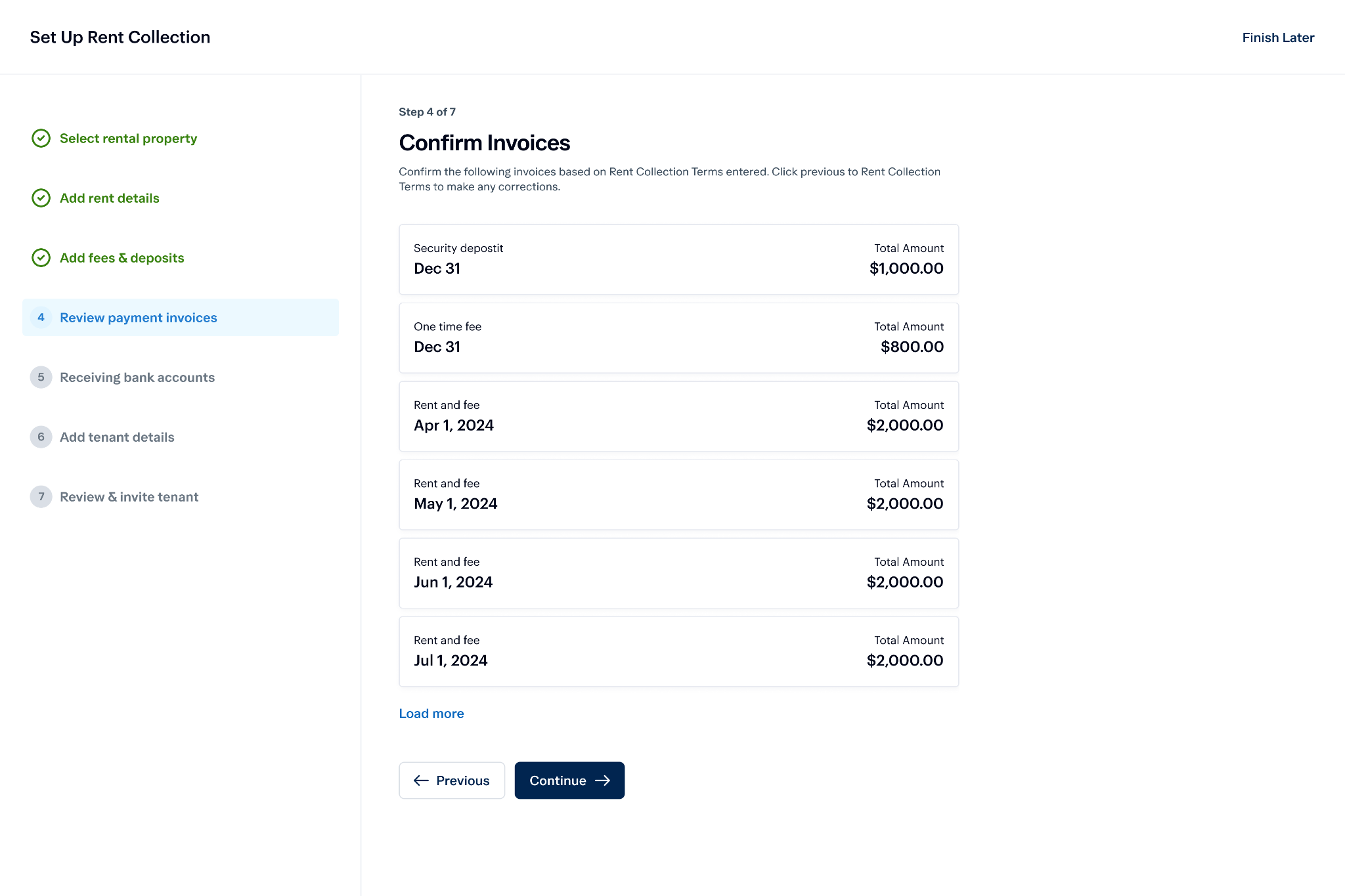This screenshot has height=896, width=1345.
Task: Click the checkmark icon next to Add rent details
Action: (41, 198)
